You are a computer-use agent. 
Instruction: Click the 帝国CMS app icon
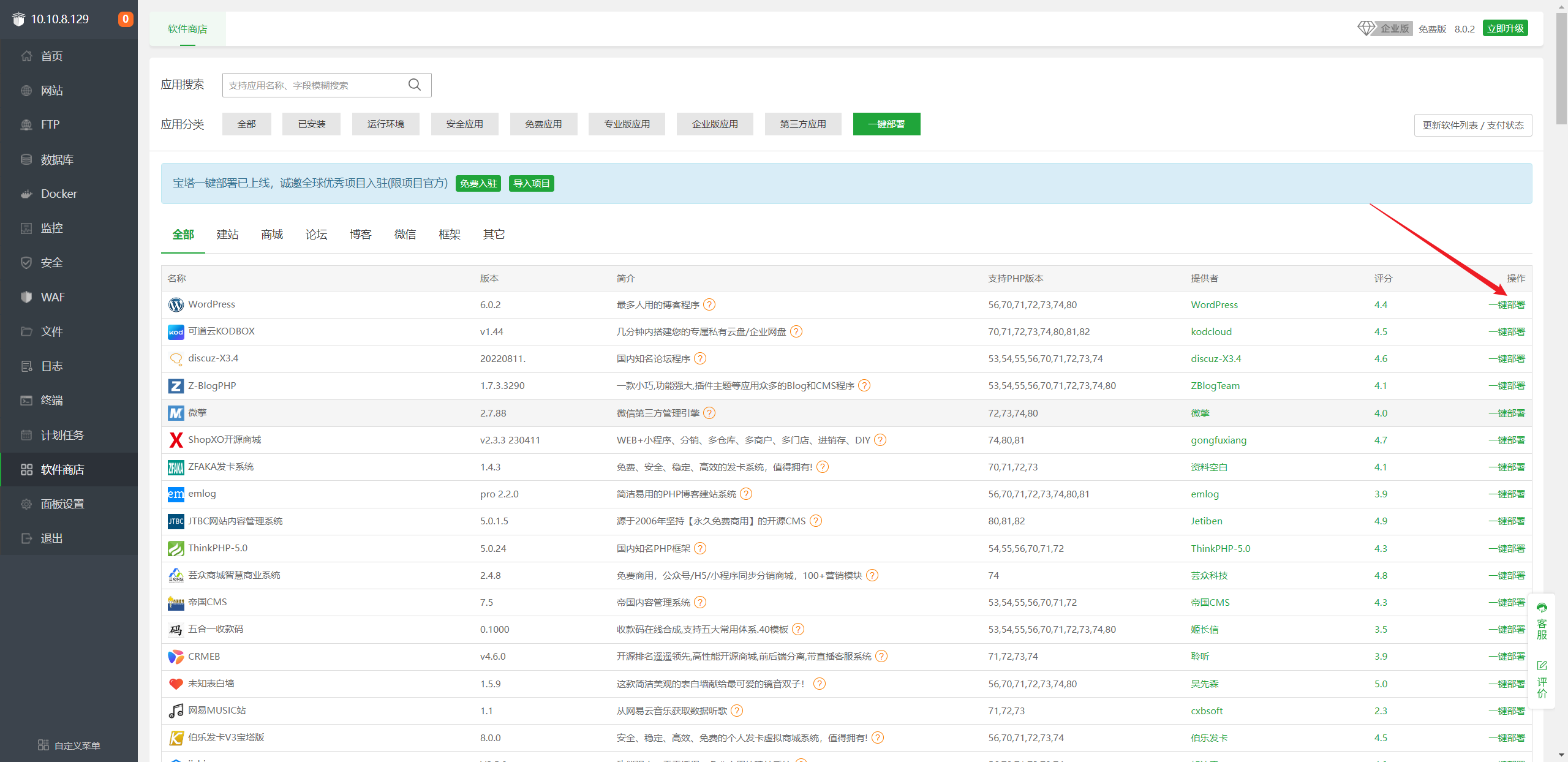click(176, 603)
